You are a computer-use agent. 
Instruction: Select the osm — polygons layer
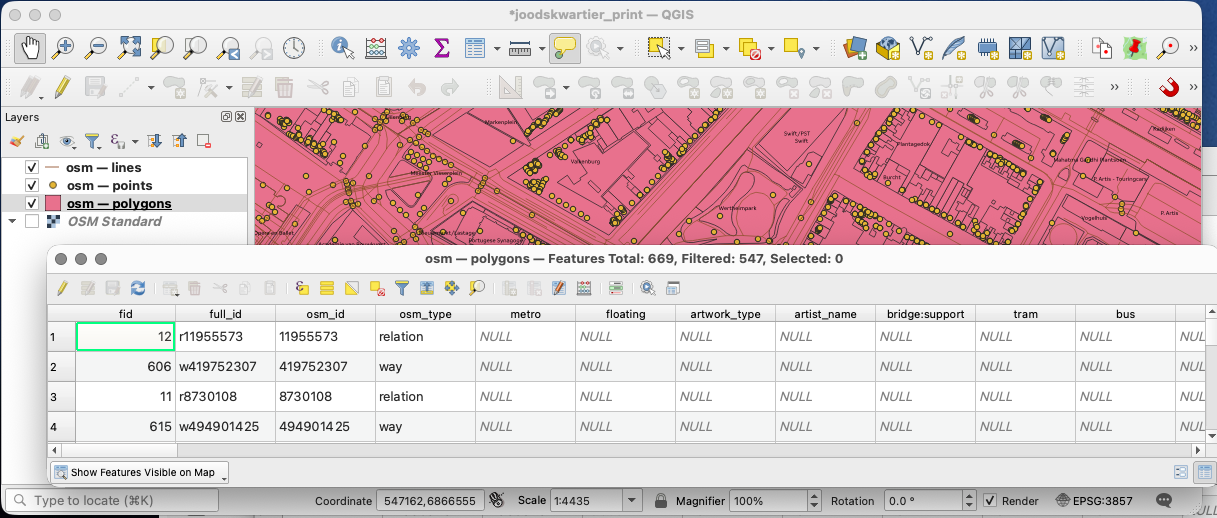(118, 203)
